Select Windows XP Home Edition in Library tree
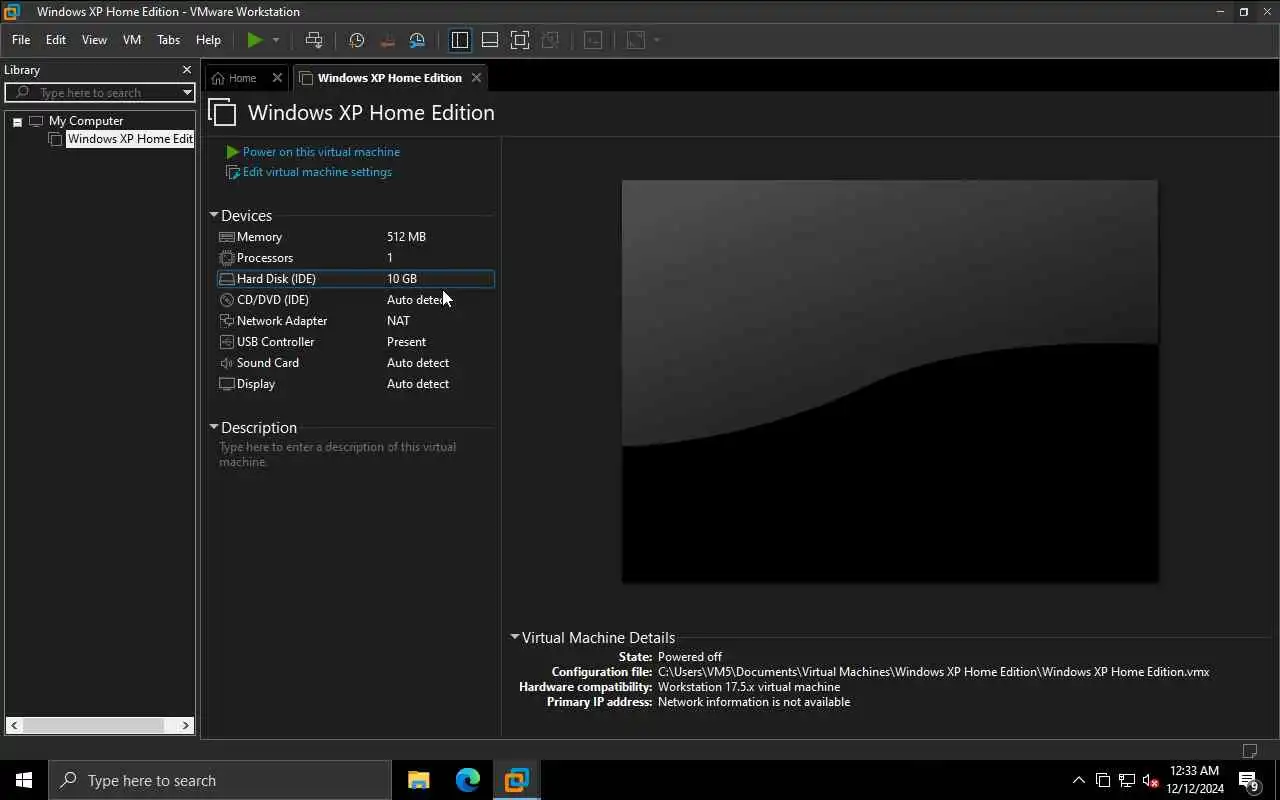The width and height of the screenshot is (1280, 800). click(130, 139)
